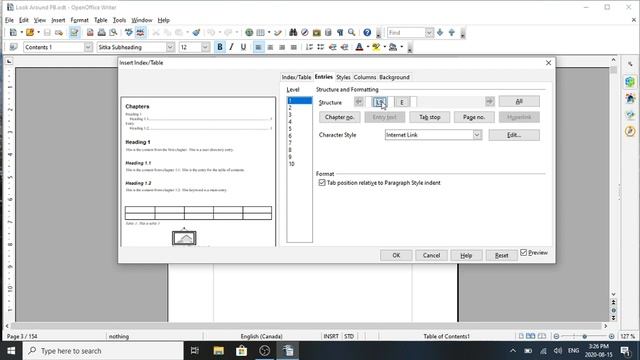Uncheck the Preview checkbox
This screenshot has width=640, height=360.
coord(524,253)
